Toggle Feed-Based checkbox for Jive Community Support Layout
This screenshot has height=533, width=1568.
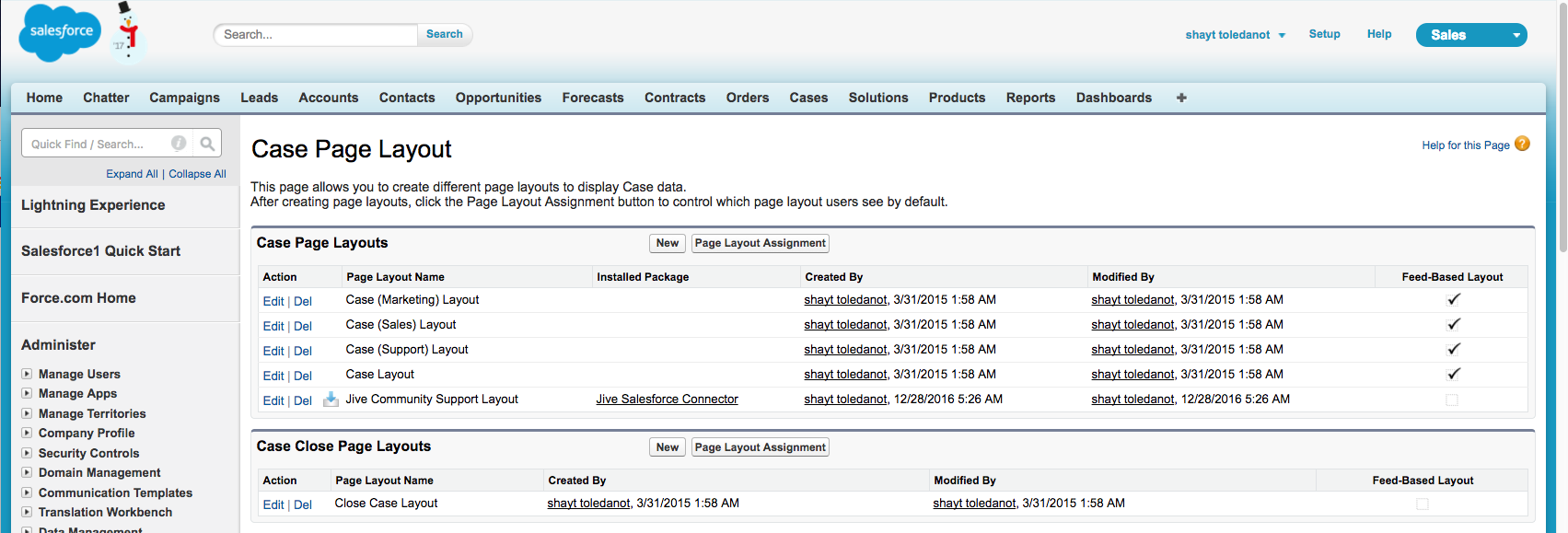click(1452, 400)
